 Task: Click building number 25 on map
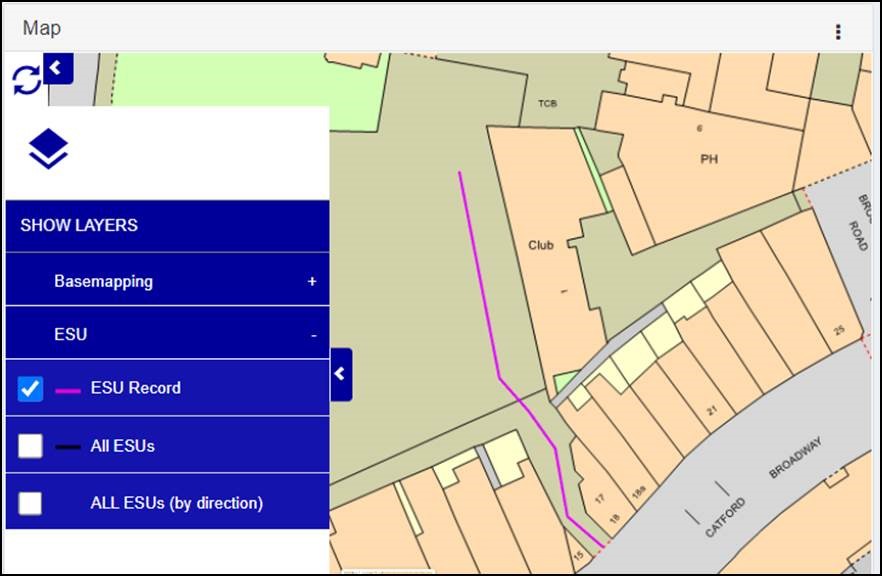pos(839,330)
